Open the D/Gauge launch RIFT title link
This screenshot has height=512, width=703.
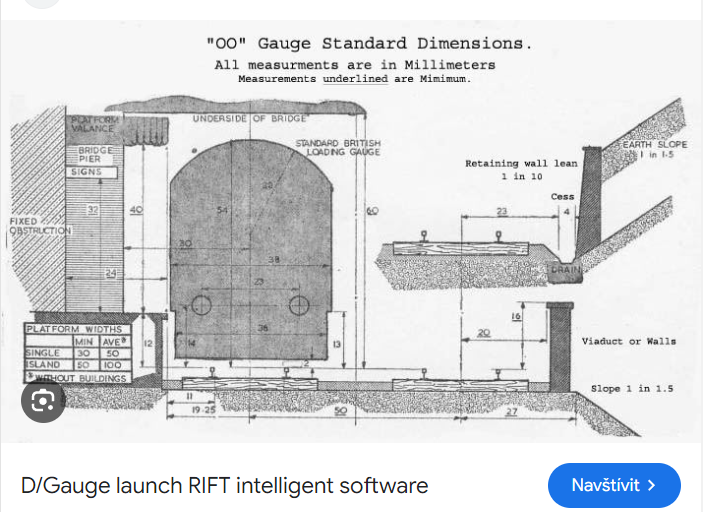224,485
